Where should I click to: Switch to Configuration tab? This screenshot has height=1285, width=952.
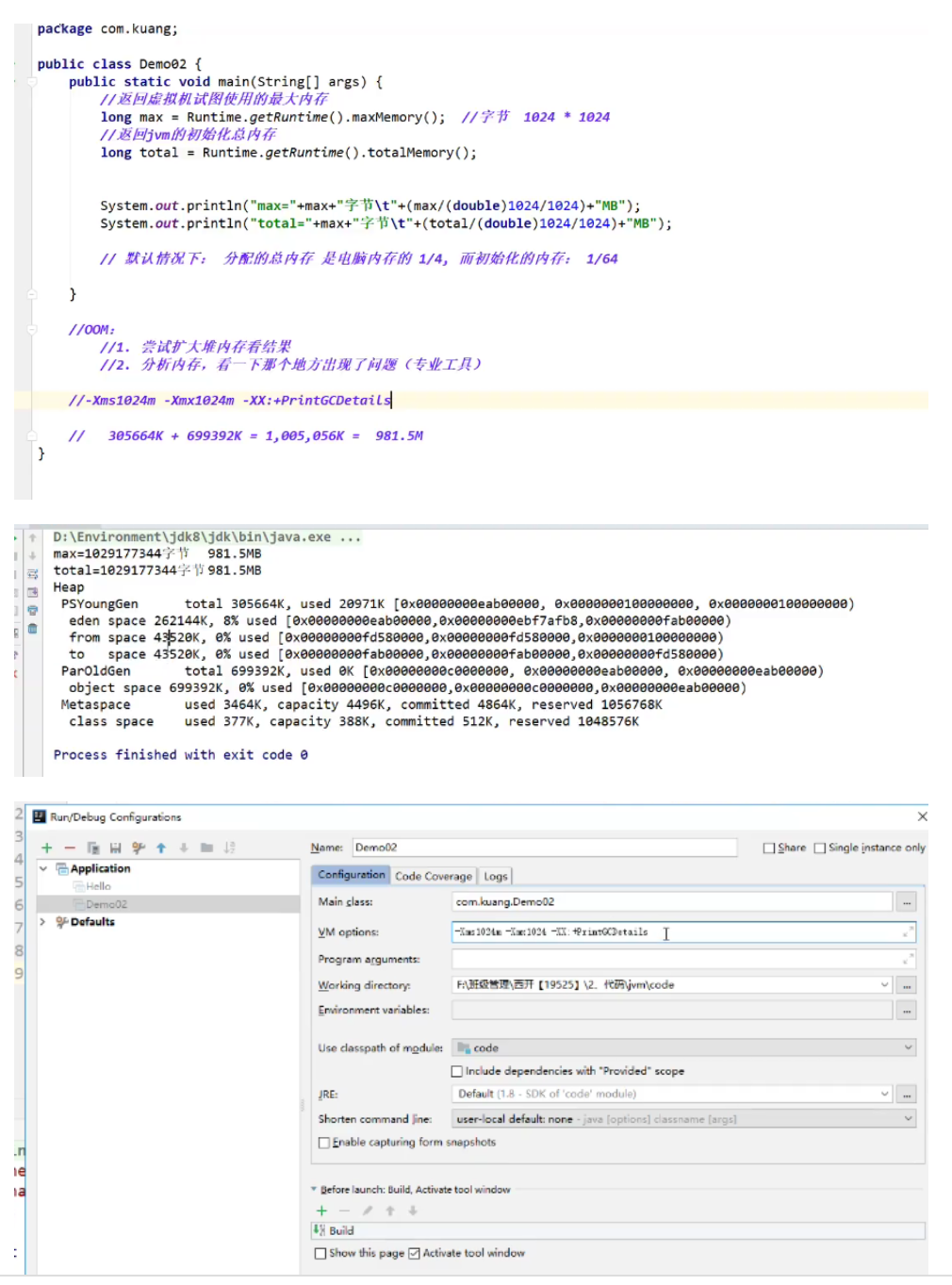pyautogui.click(x=351, y=875)
